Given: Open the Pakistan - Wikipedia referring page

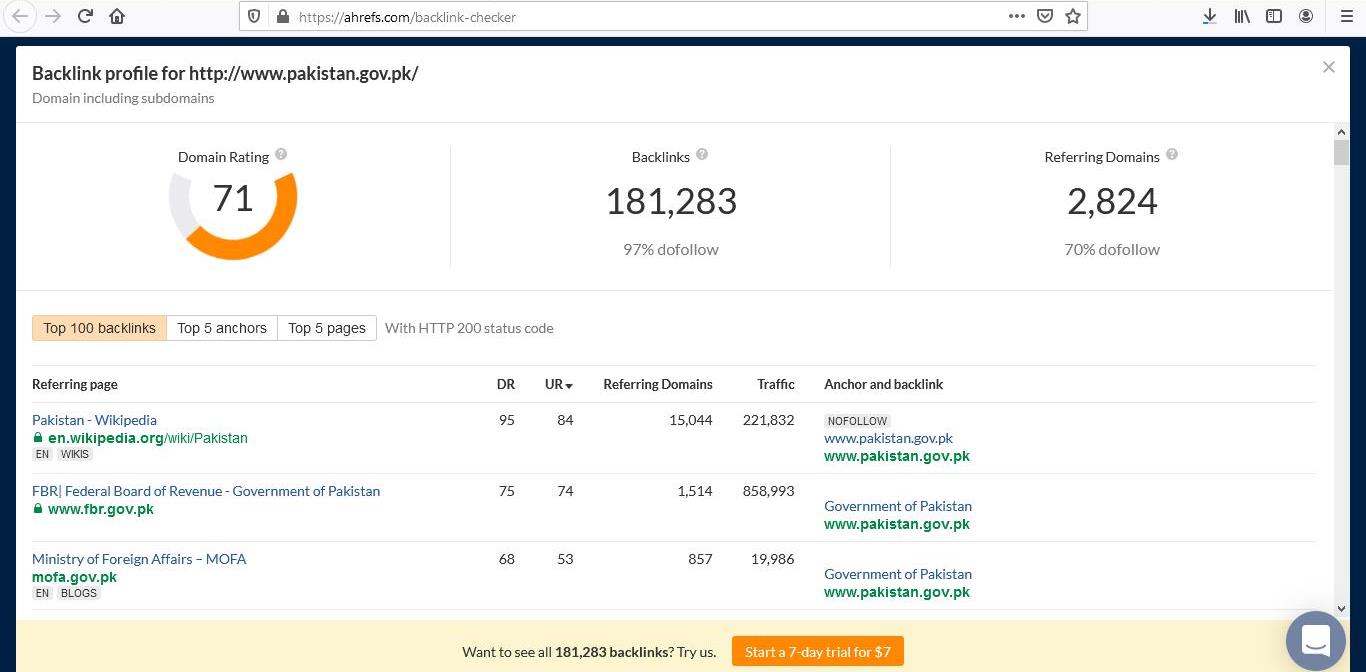Looking at the screenshot, I should click(94, 420).
